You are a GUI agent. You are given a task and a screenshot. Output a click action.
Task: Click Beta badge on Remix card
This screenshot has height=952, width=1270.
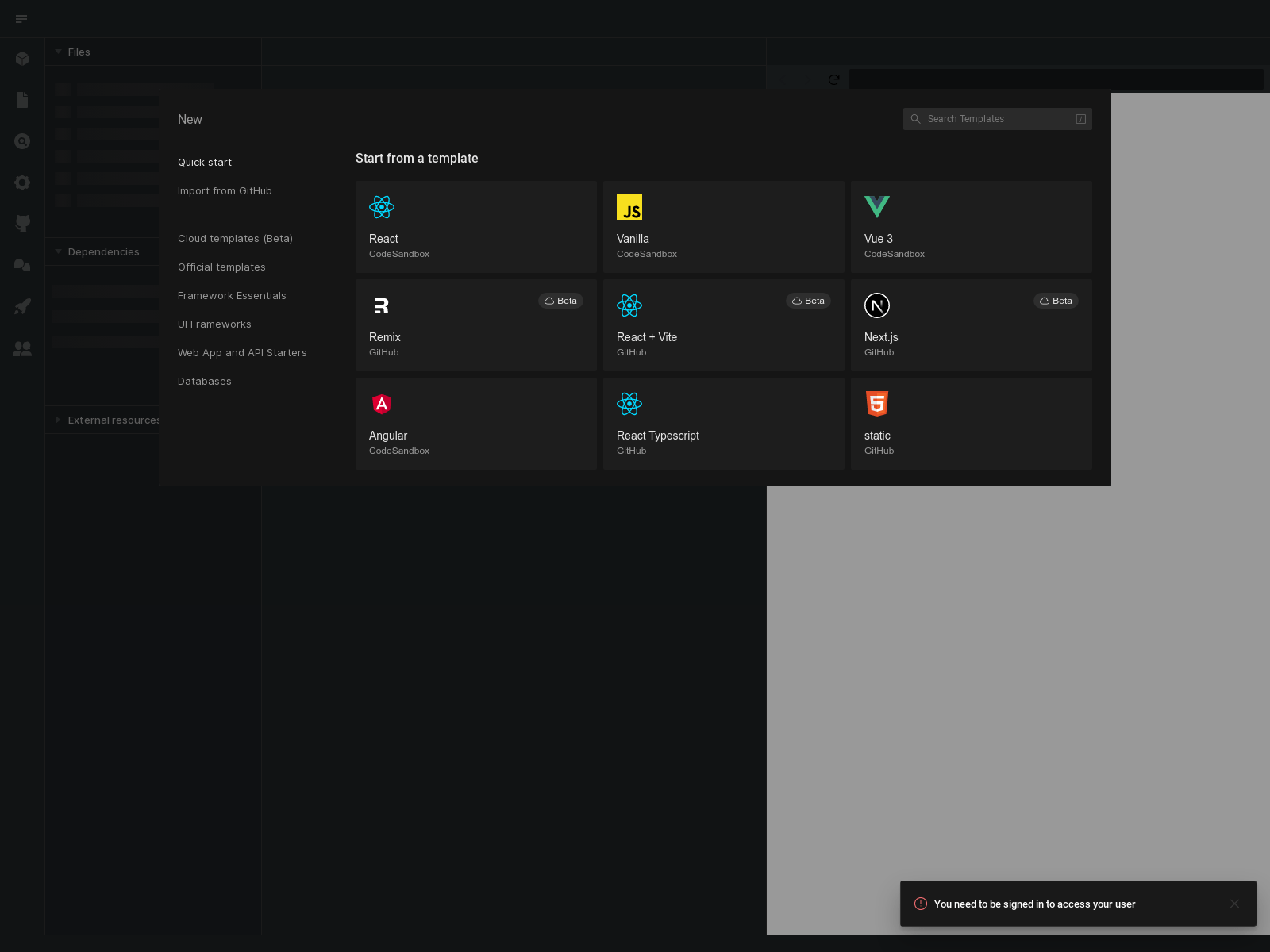(x=560, y=301)
